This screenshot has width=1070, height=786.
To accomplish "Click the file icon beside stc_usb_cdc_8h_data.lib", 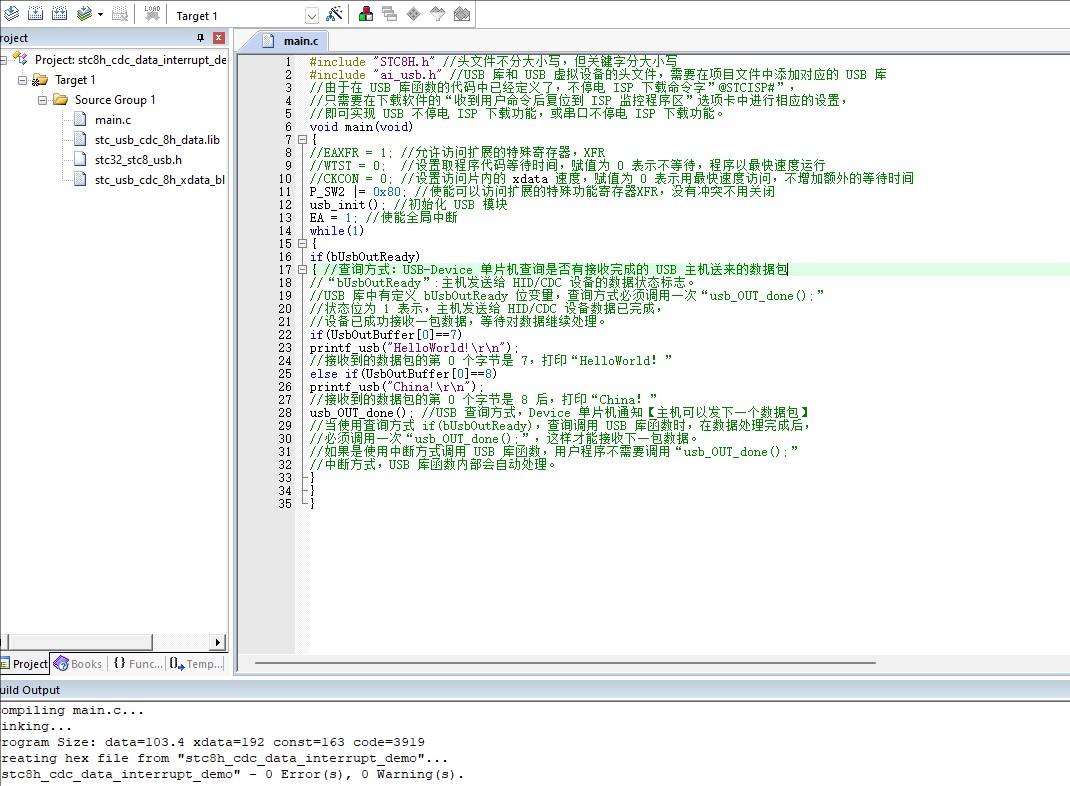I will point(81,140).
